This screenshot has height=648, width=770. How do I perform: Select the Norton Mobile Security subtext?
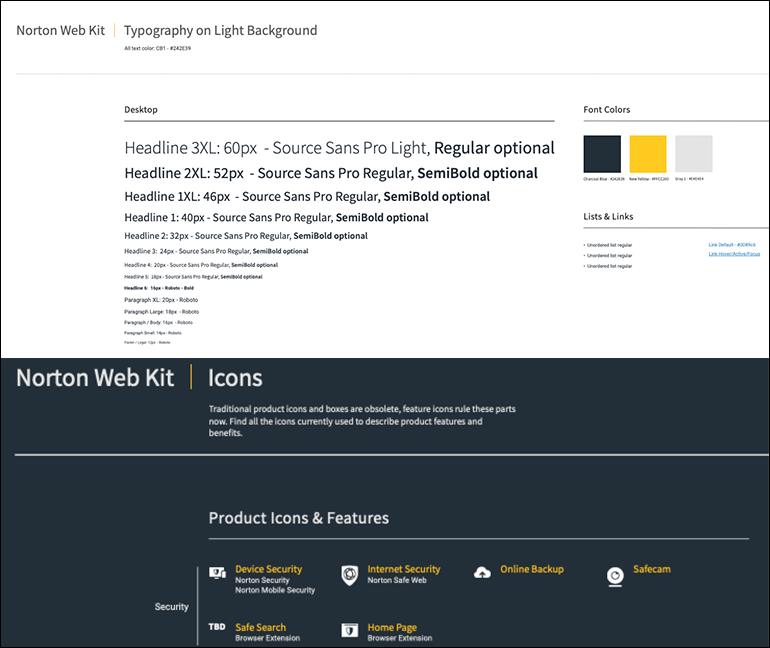click(x=275, y=590)
